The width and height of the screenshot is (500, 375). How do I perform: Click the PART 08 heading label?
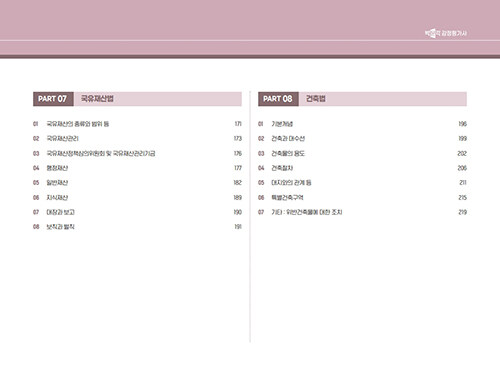pyautogui.click(x=278, y=99)
